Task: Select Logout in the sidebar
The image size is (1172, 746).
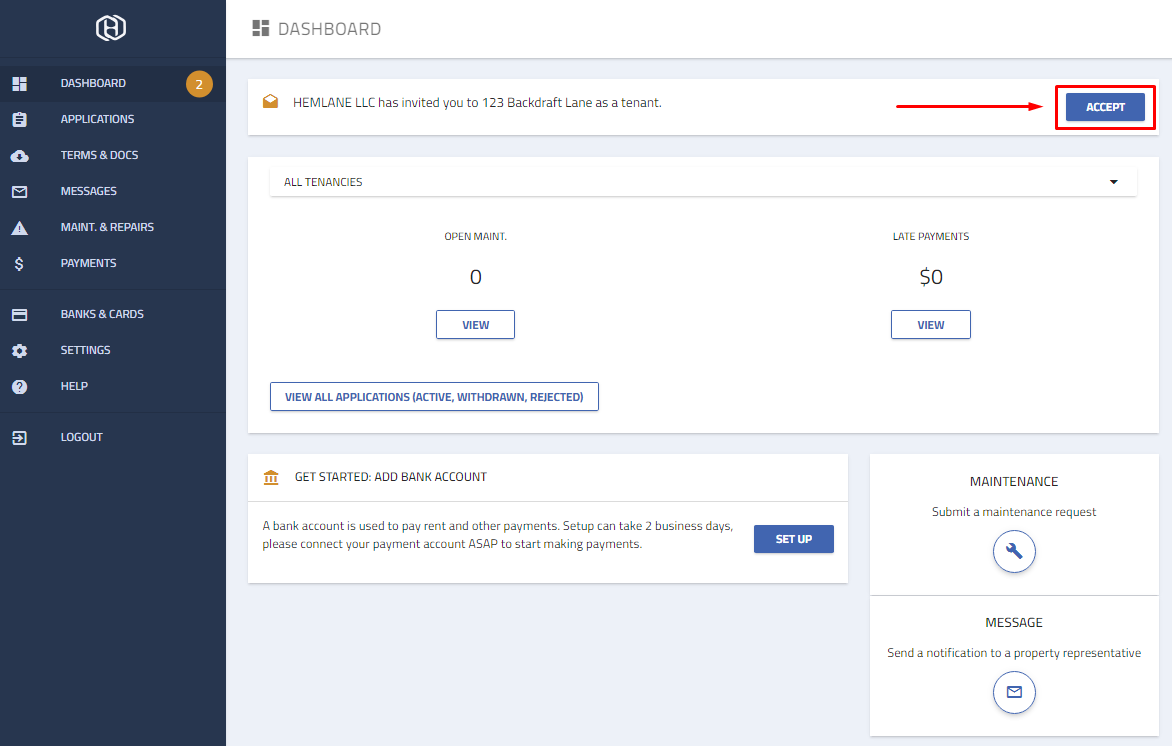Action: (x=81, y=437)
